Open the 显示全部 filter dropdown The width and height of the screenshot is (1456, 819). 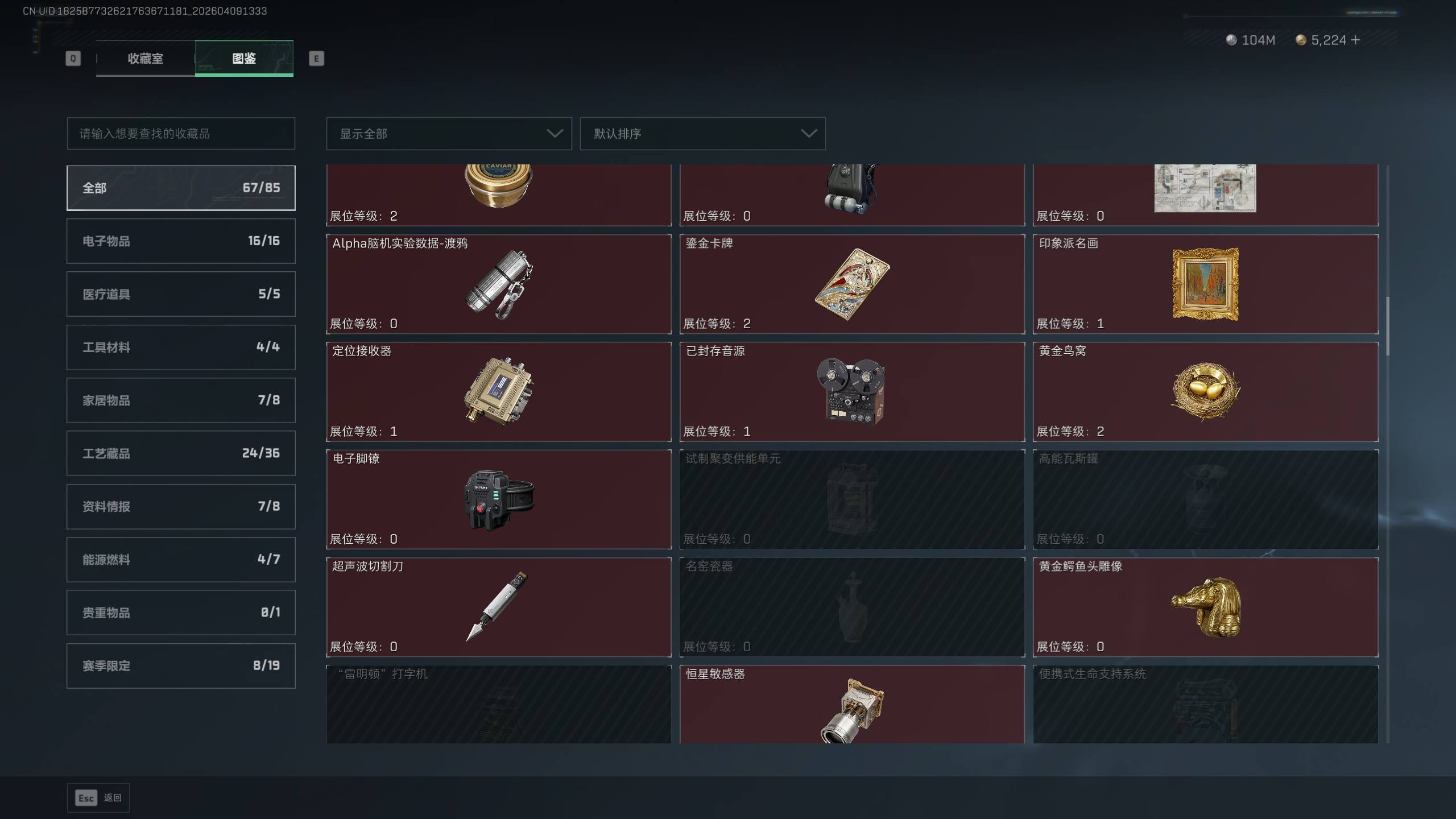[449, 134]
